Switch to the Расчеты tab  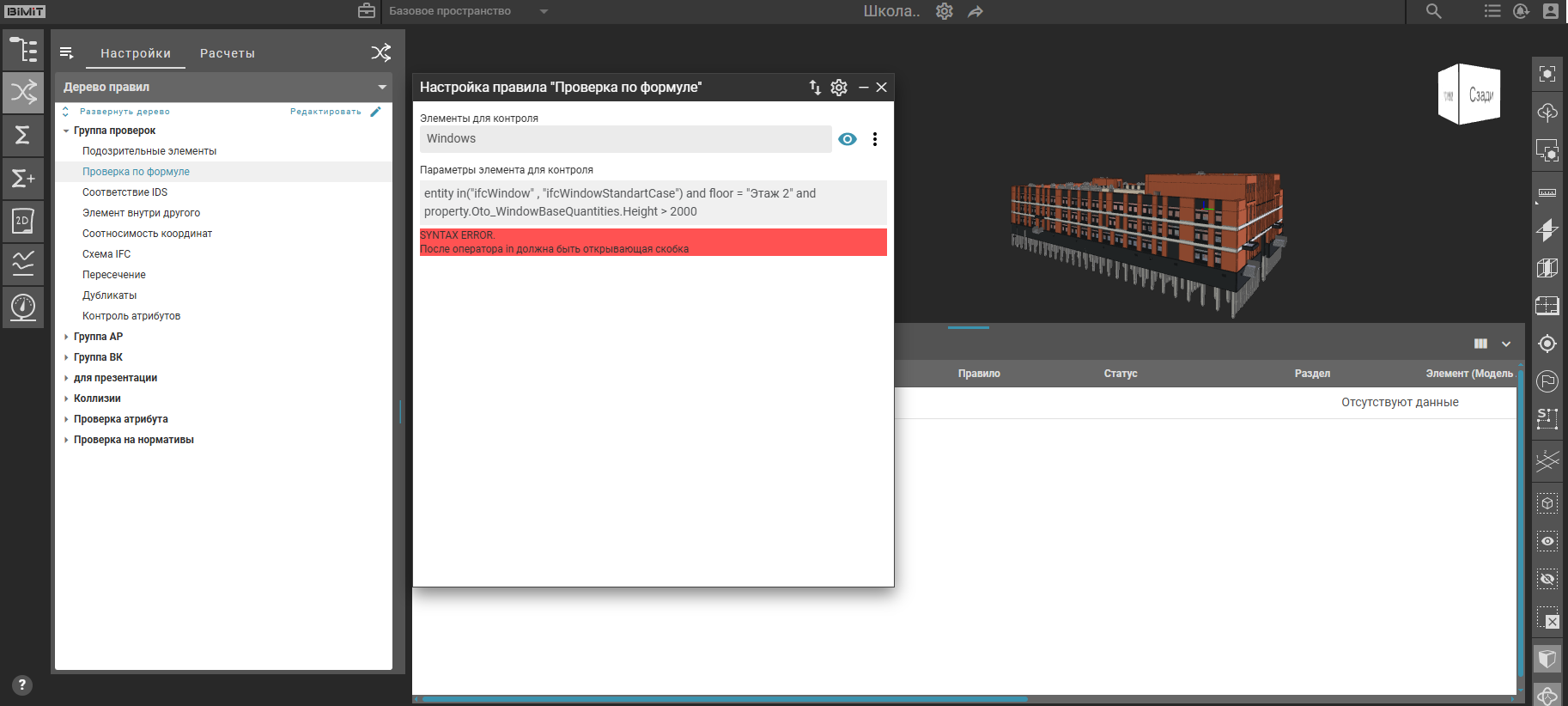click(x=228, y=53)
